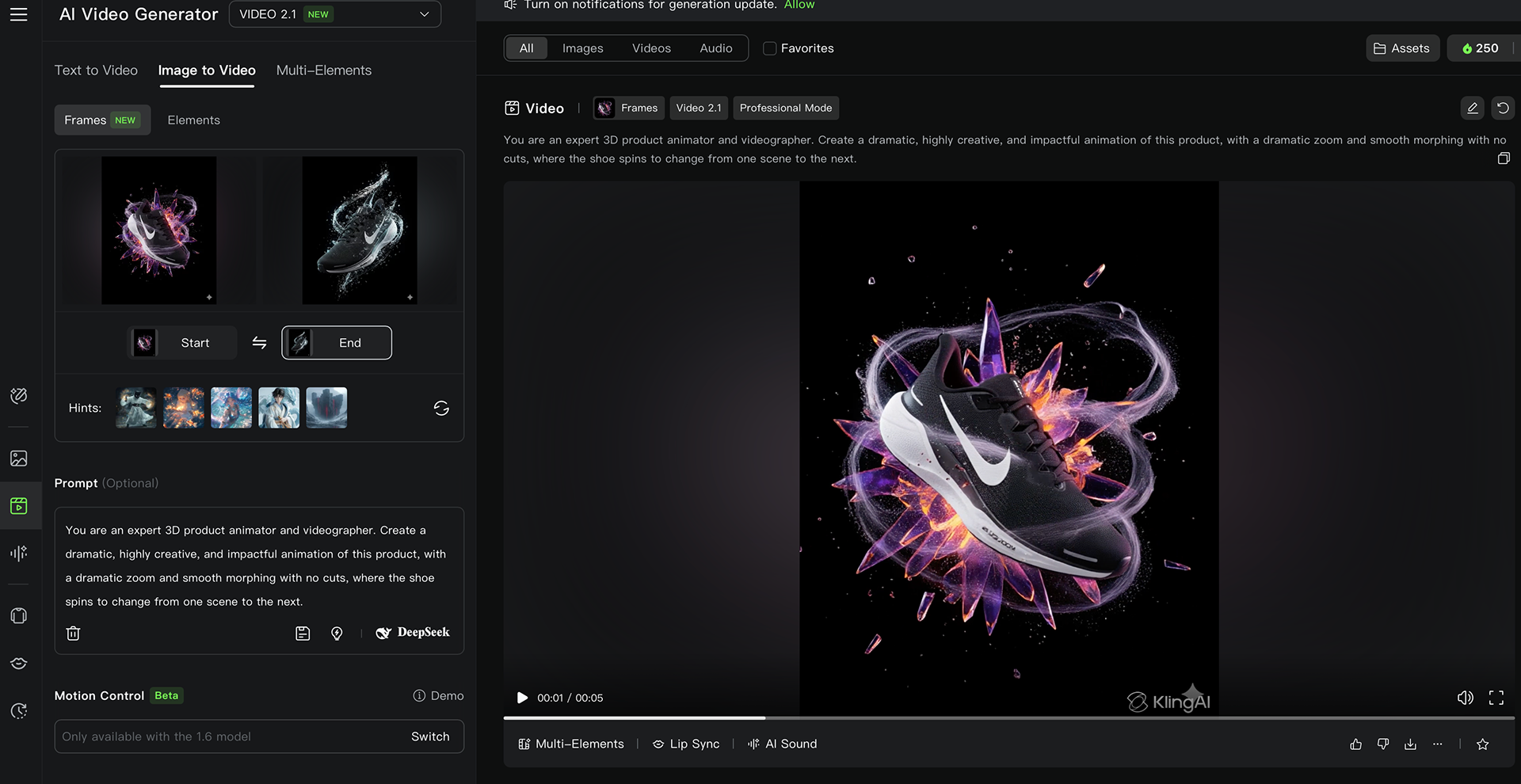This screenshot has width=1521, height=784.
Task: Filter results by Audio
Action: click(x=716, y=48)
